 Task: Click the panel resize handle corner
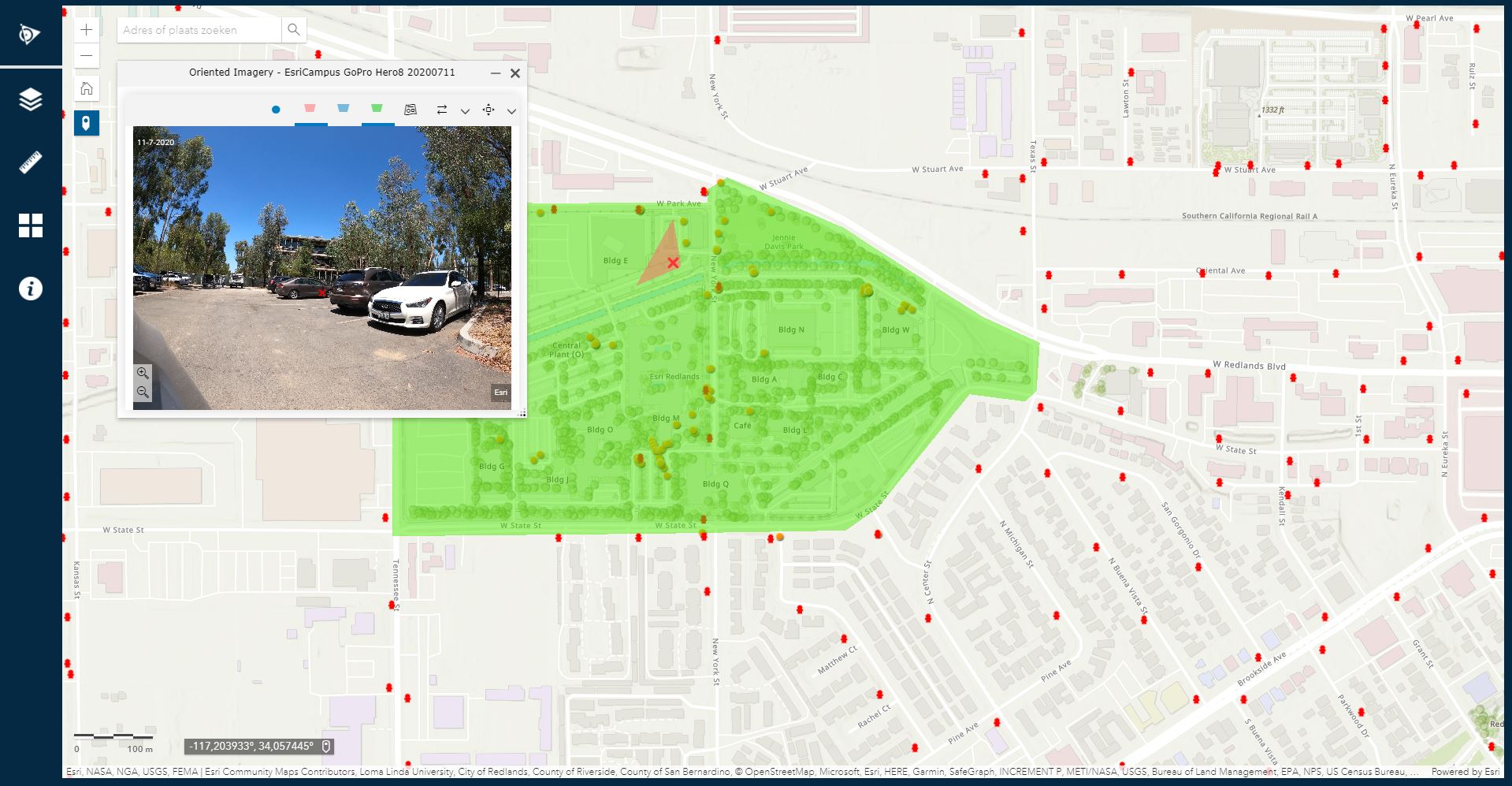coord(522,412)
